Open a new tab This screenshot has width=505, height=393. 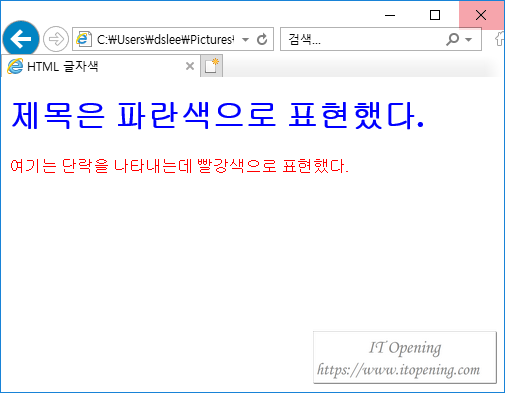click(x=211, y=66)
